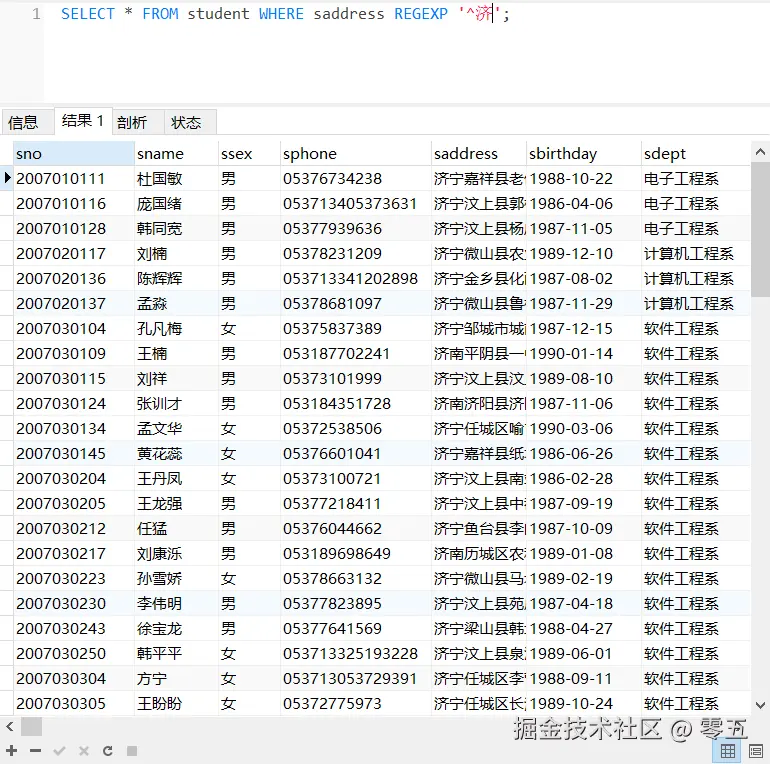Click the saddress column header
Image resolution: width=770 pixels, height=764 pixels.
[479, 154]
